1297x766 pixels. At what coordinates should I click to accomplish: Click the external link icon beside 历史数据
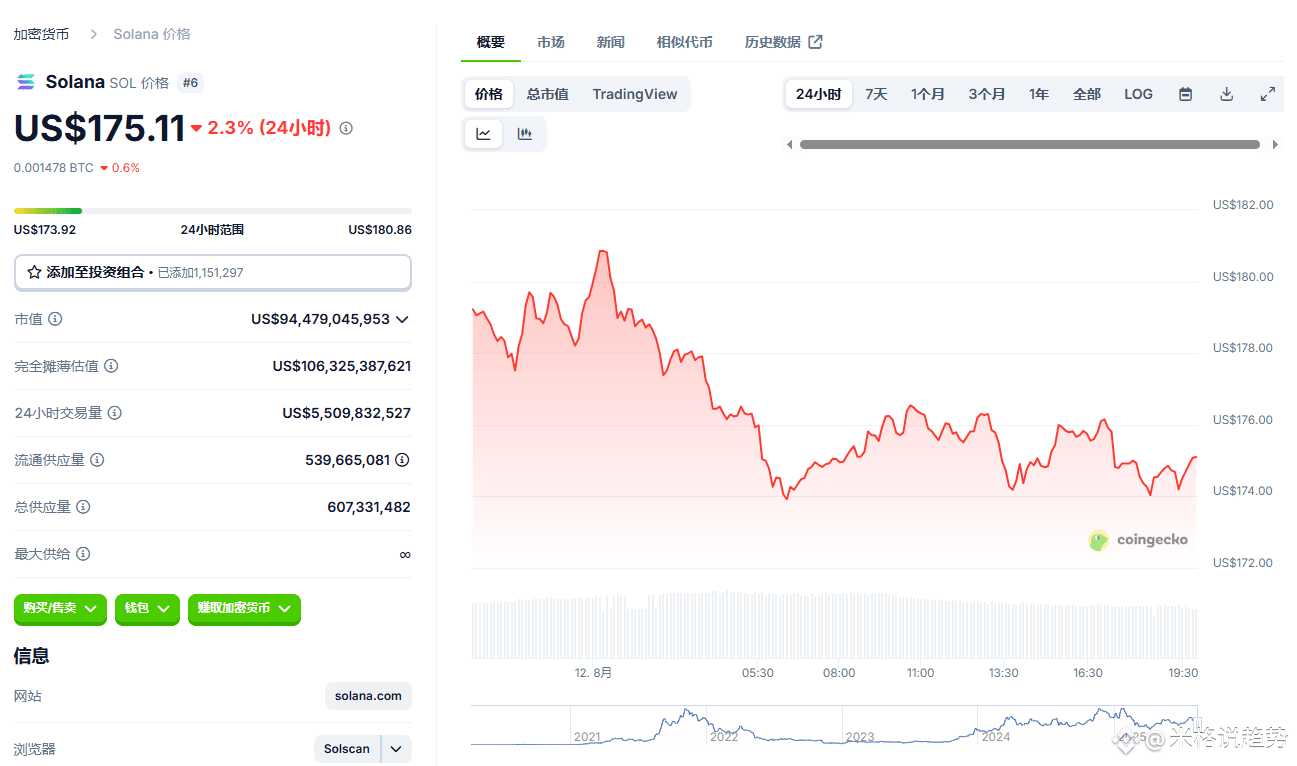point(815,42)
